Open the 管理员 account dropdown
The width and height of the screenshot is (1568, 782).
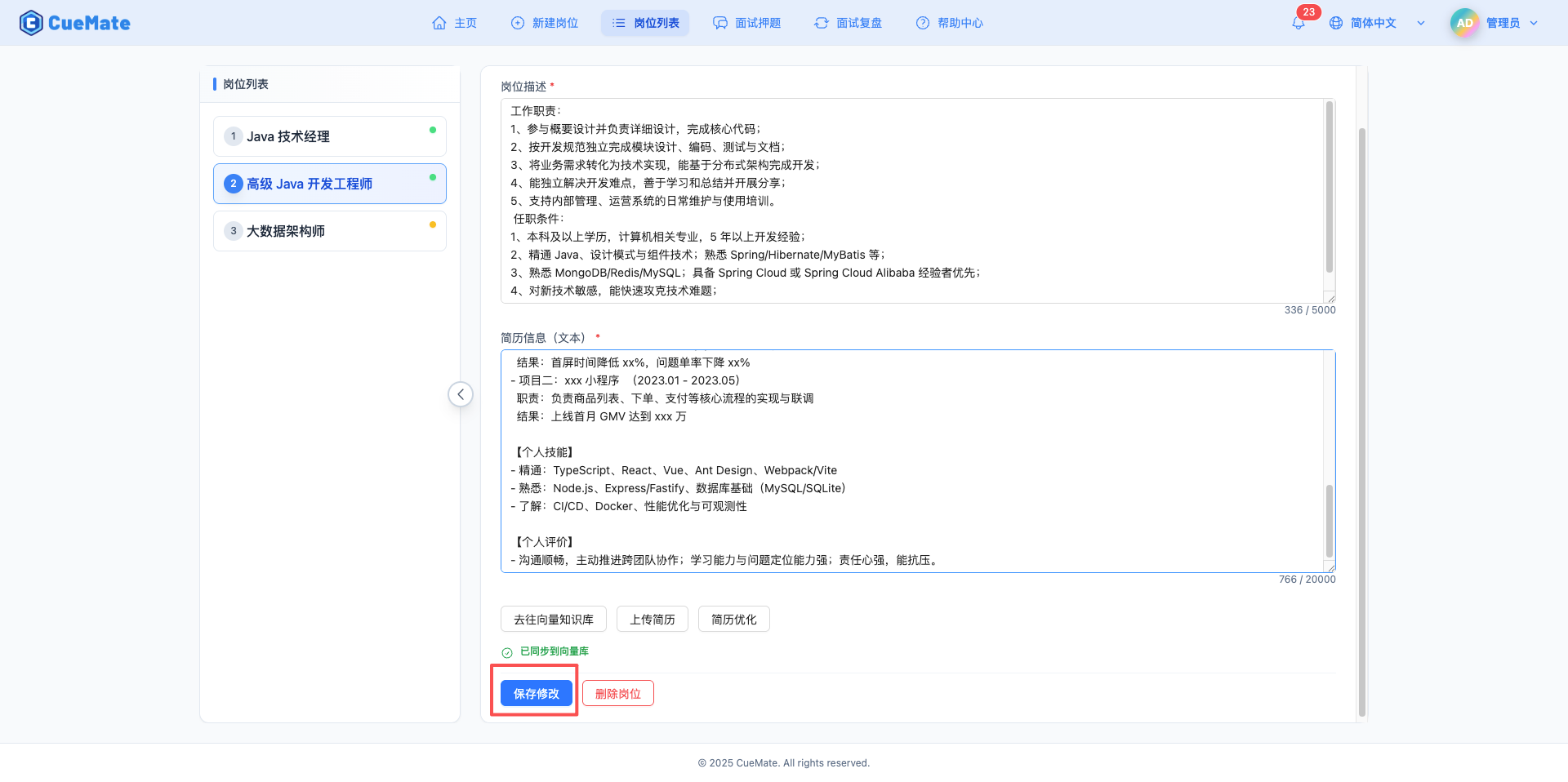click(x=1534, y=23)
